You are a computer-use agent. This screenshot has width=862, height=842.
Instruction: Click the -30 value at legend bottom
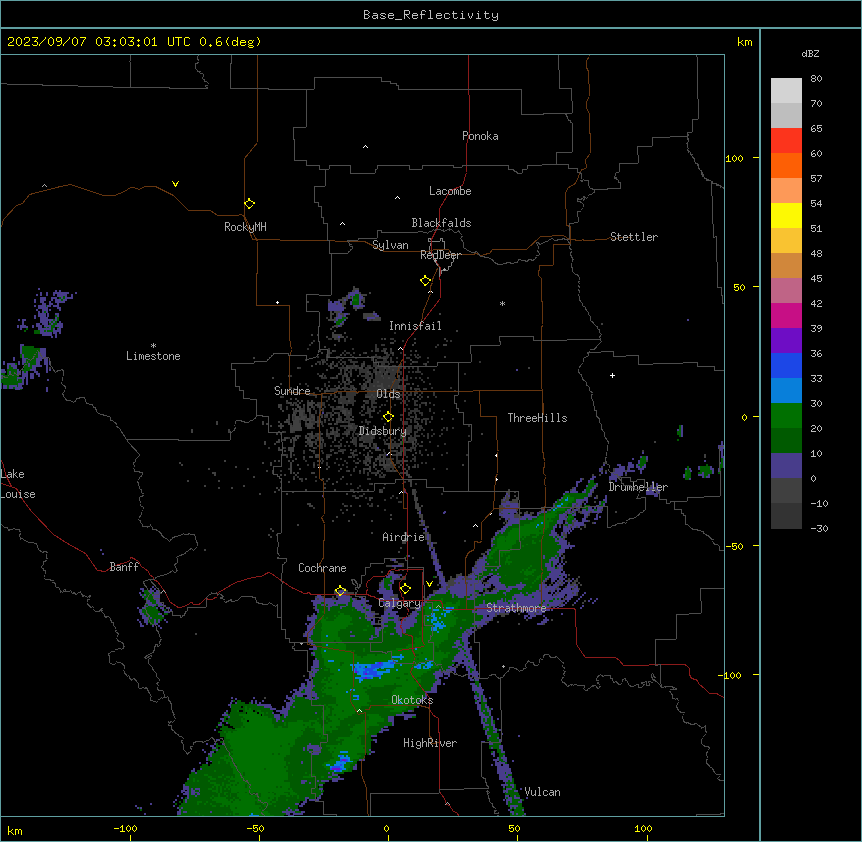pyautogui.click(x=819, y=528)
